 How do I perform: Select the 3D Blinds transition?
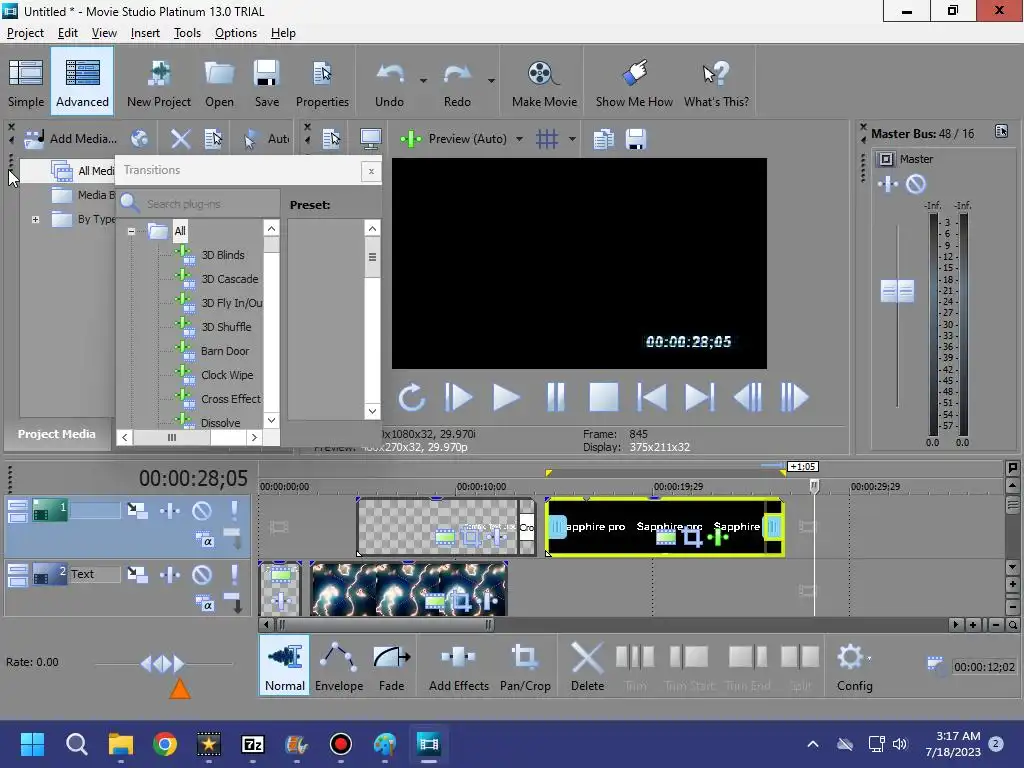click(223, 255)
